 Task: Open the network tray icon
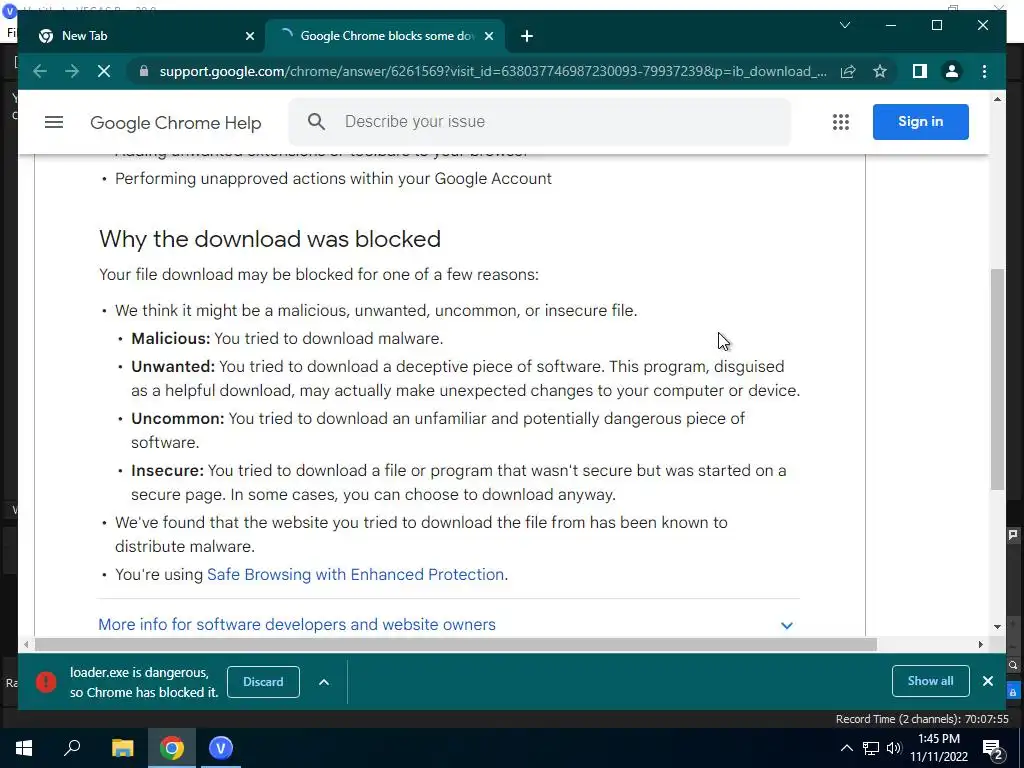point(871,748)
